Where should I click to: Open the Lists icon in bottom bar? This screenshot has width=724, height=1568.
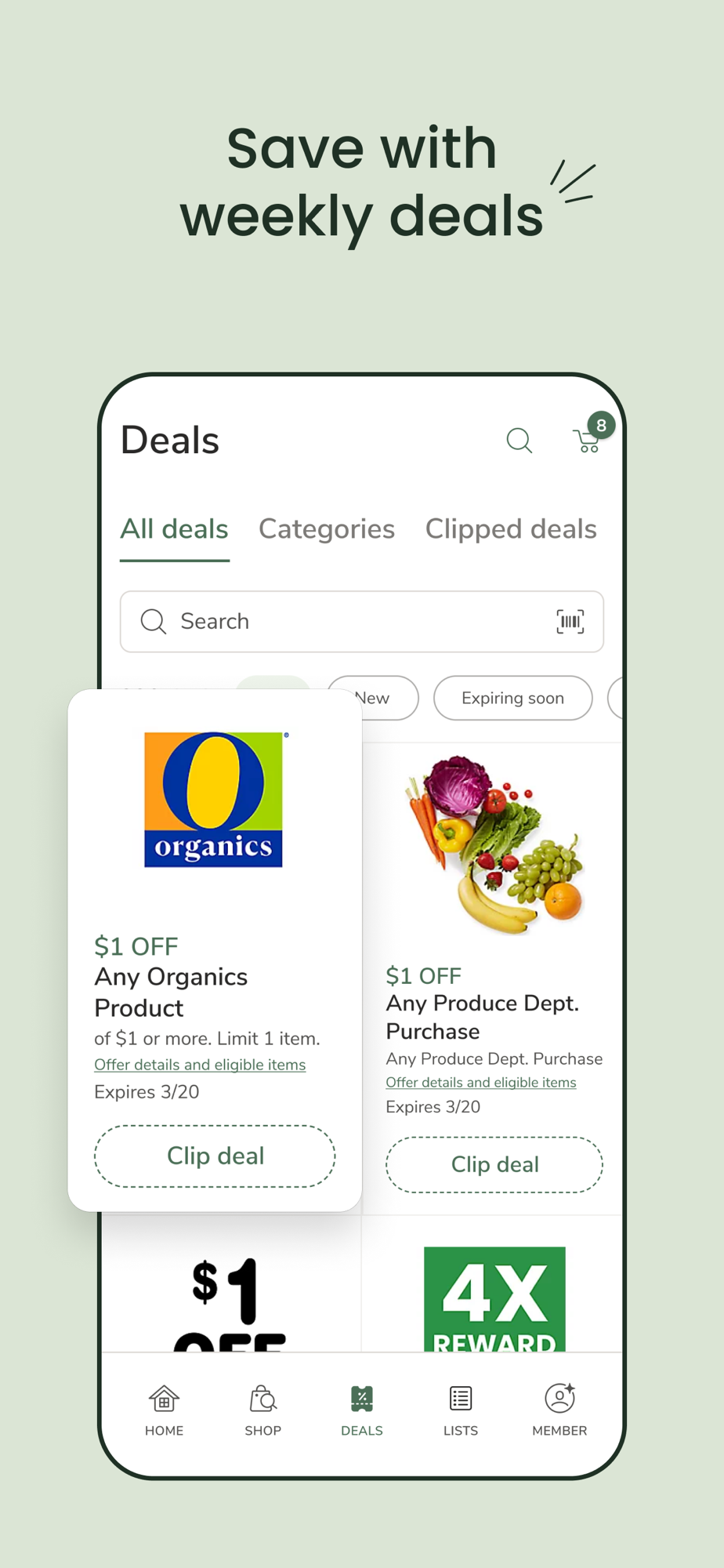(x=461, y=1399)
